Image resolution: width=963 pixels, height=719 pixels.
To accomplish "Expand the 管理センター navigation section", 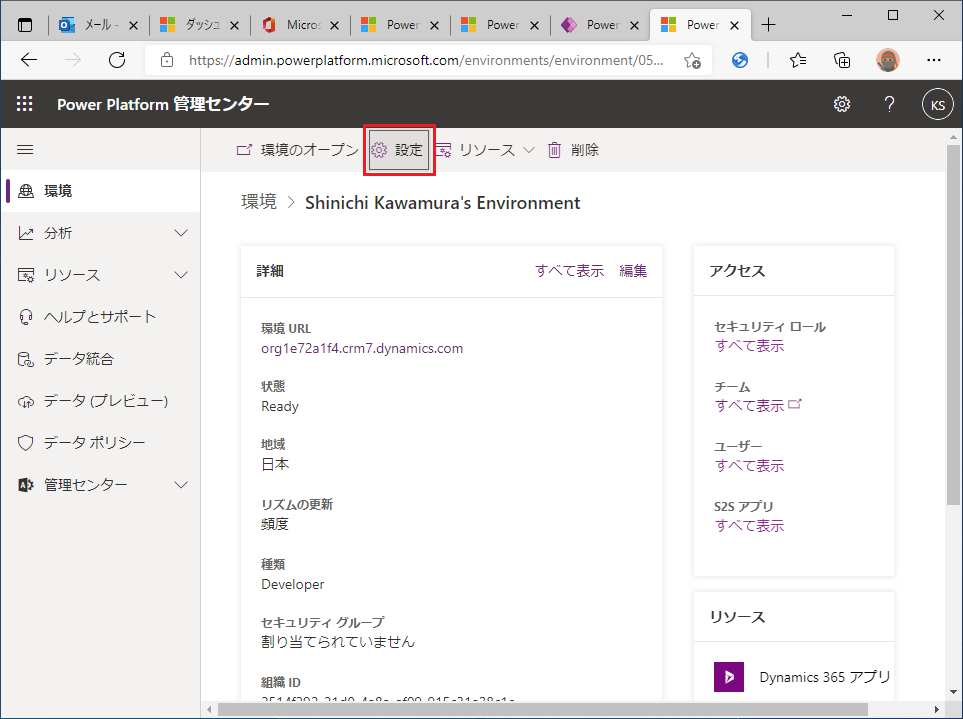I will tap(101, 485).
